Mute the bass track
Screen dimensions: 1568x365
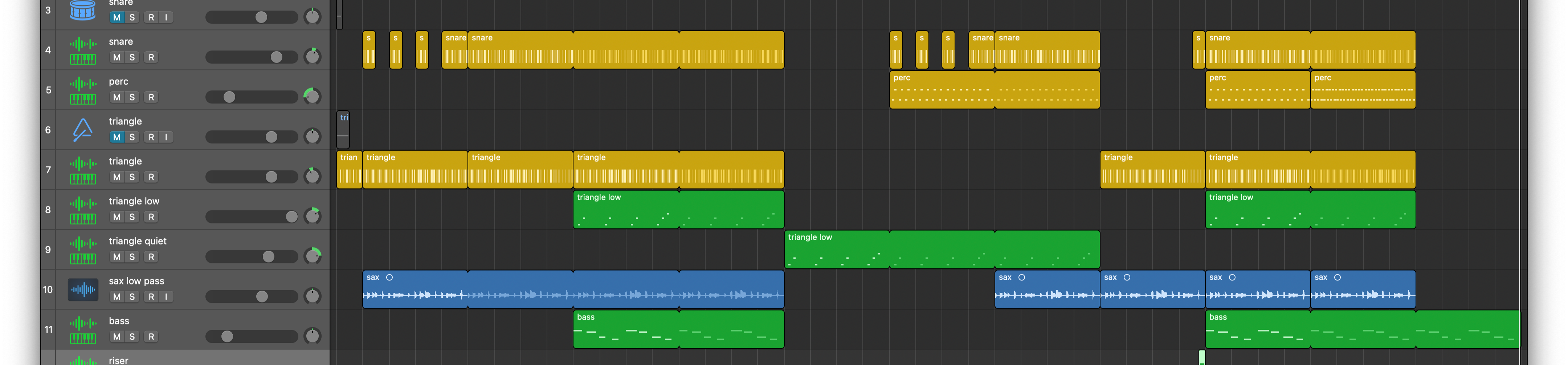coord(117,336)
